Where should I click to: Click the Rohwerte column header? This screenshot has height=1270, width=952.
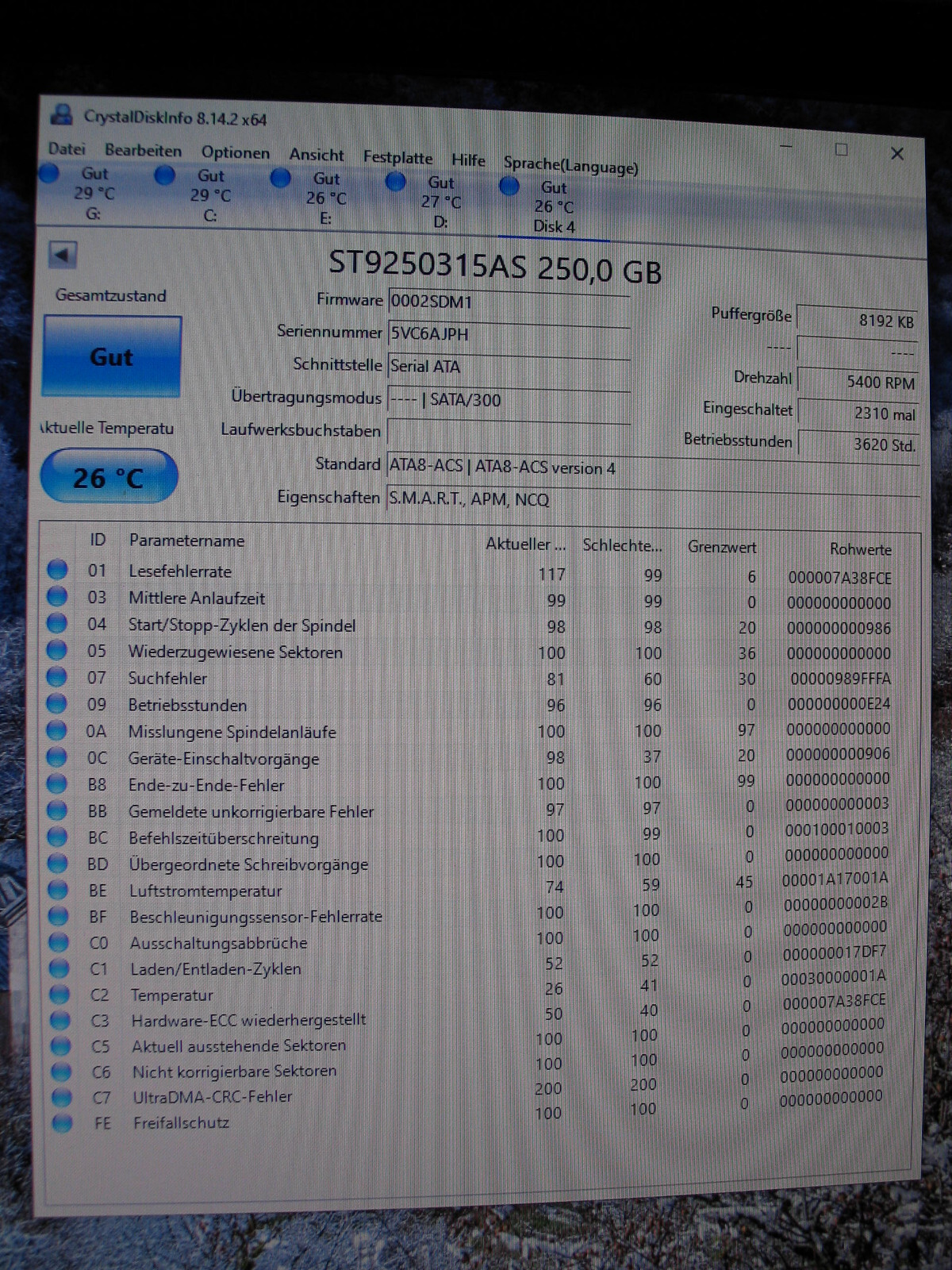860,548
